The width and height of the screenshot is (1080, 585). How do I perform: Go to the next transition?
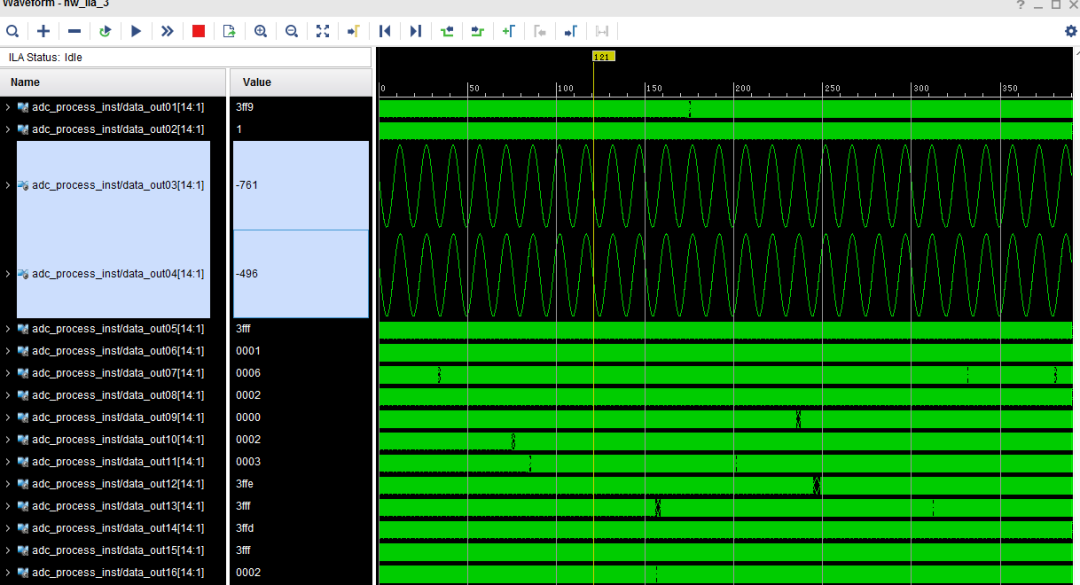pyautogui.click(x=477, y=31)
